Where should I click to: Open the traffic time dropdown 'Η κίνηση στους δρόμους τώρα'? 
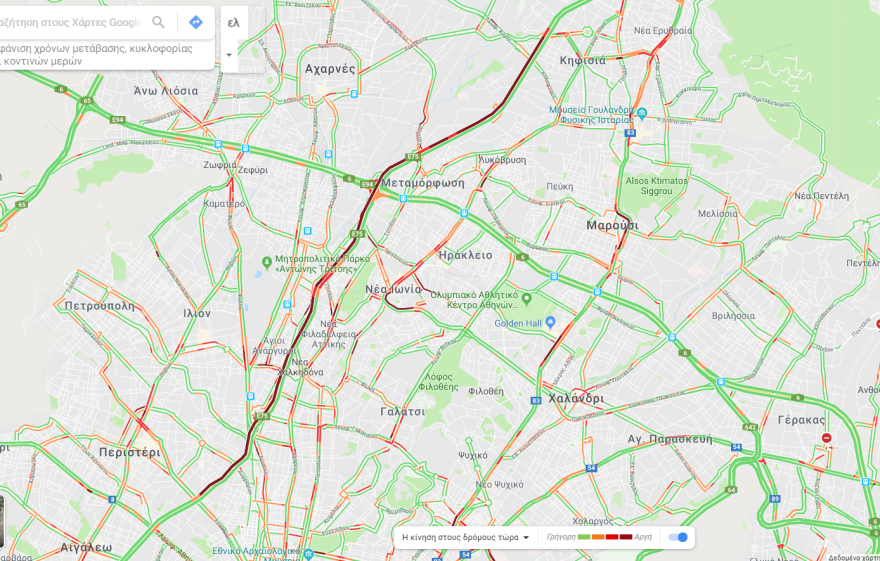point(466,537)
